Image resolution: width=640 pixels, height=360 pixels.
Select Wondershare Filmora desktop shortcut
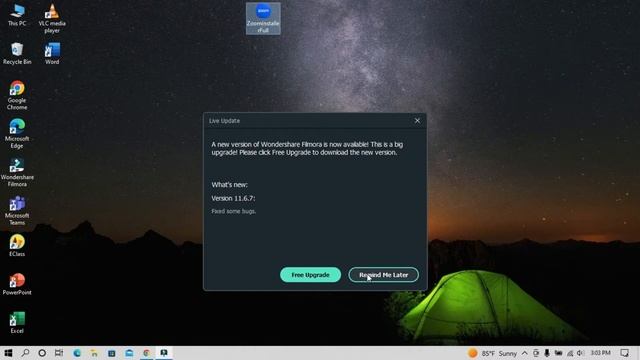pos(17,172)
